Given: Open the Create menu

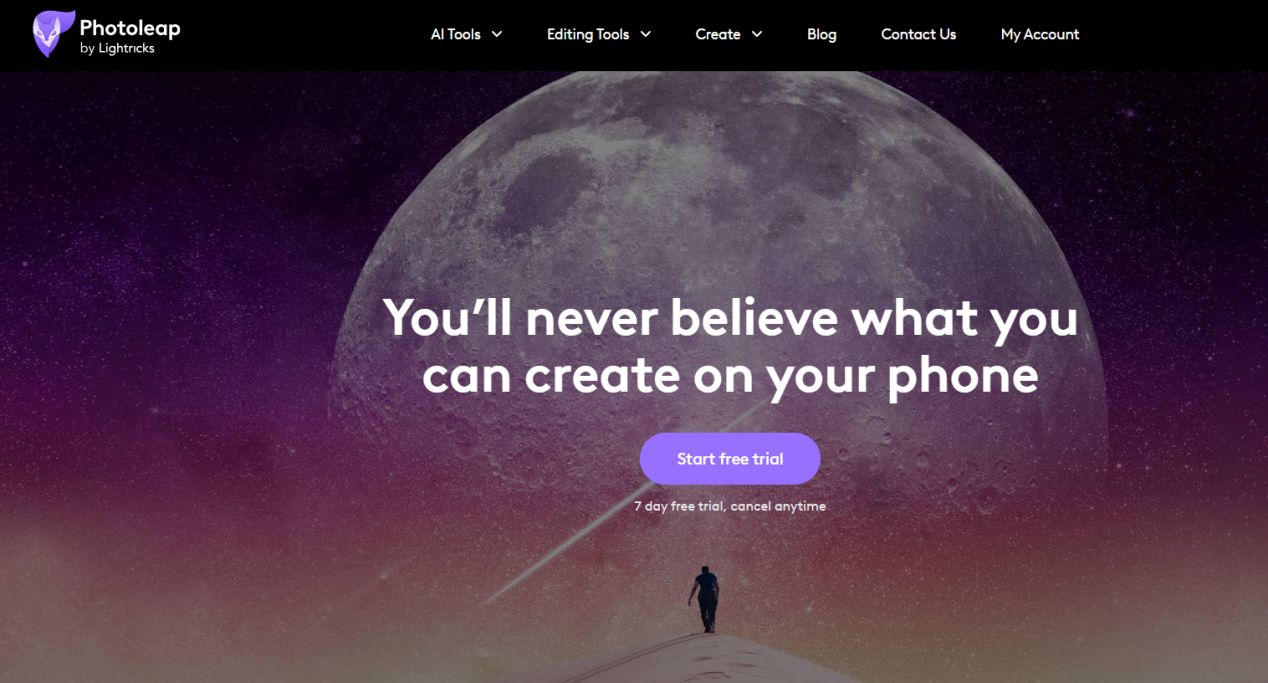Looking at the screenshot, I should [x=718, y=34].
